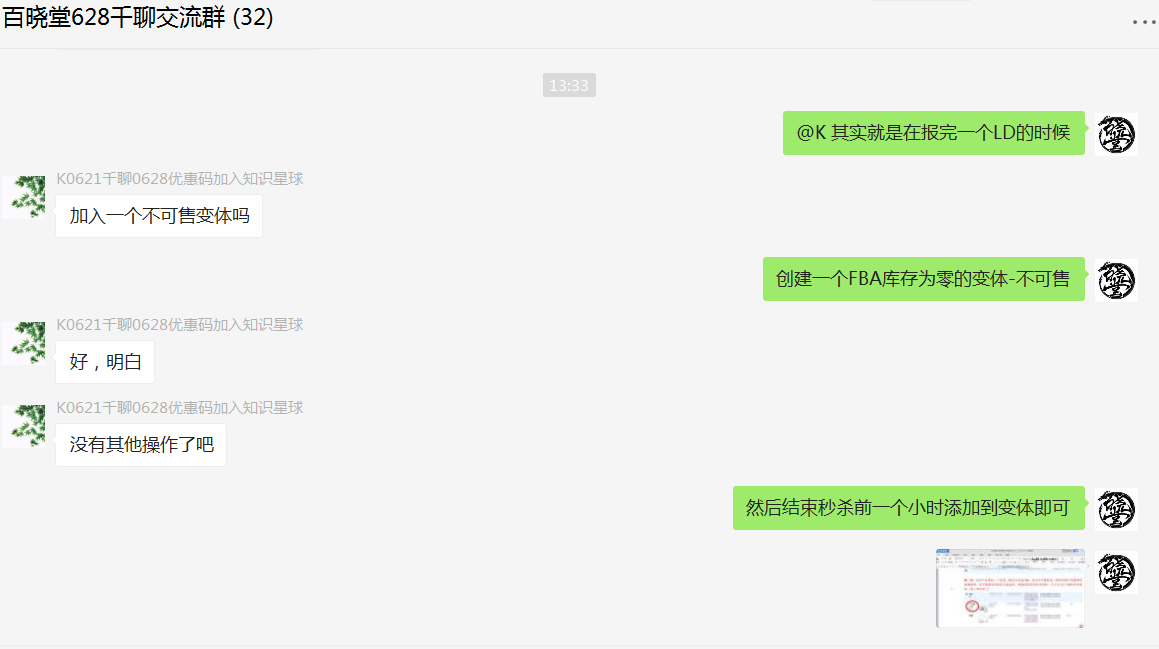Image resolution: width=1159 pixels, height=649 pixels.
Task: Click sender avatar beside '@K 其实就是在报完一个LD的时候'
Action: pyautogui.click(x=1115, y=135)
